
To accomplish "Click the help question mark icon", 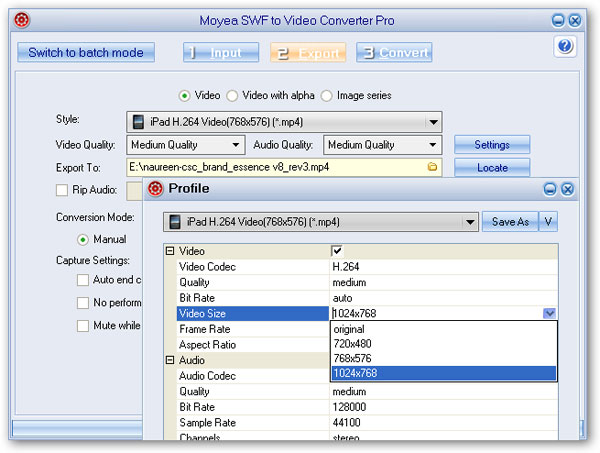I will pyautogui.click(x=565, y=46).
